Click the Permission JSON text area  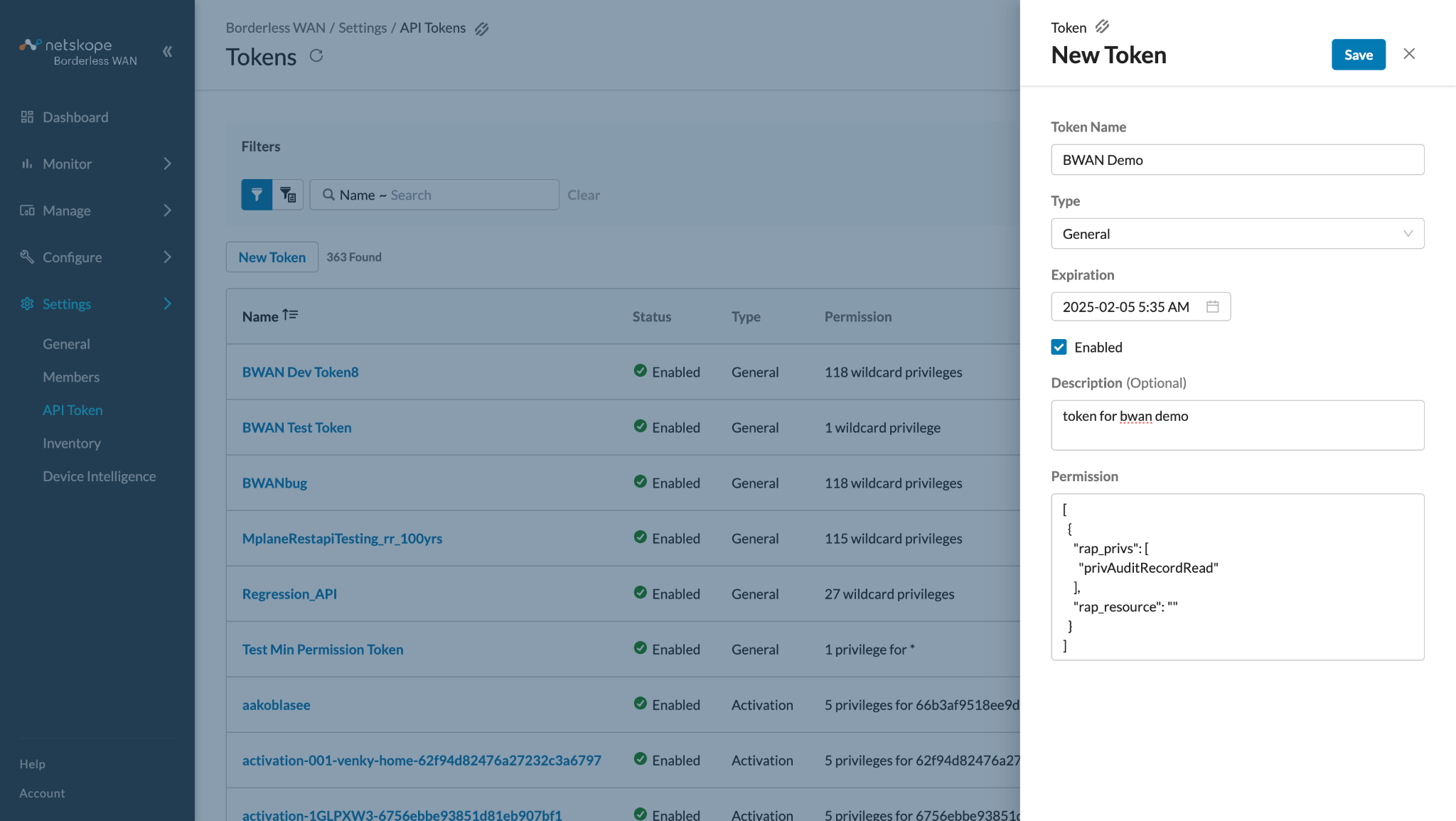1237,576
